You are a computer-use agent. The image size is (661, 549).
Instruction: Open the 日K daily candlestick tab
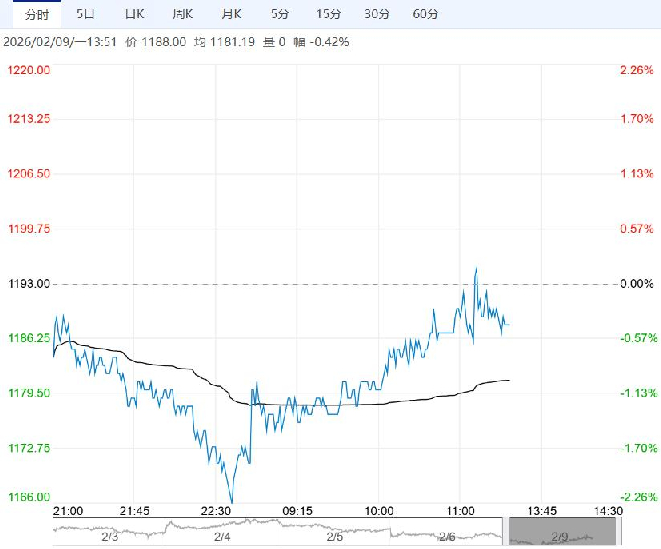pyautogui.click(x=134, y=14)
